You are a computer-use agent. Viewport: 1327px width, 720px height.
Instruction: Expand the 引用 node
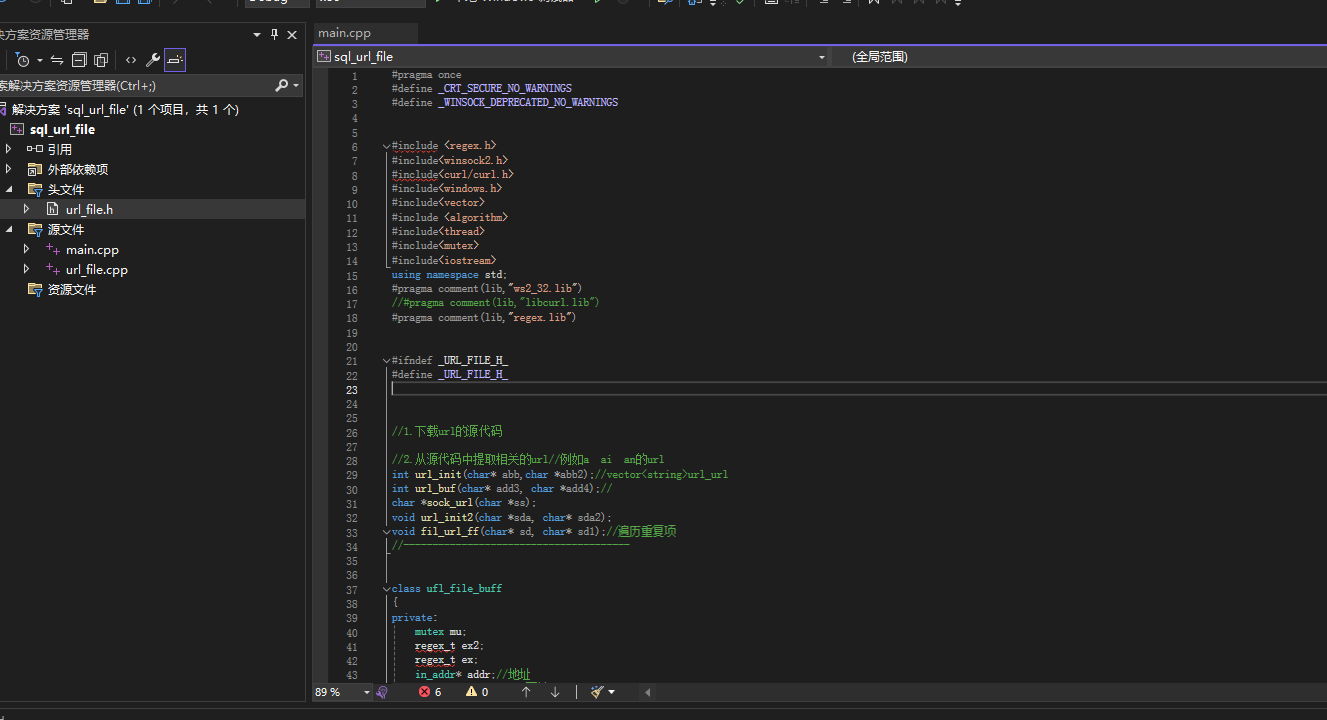(9, 149)
